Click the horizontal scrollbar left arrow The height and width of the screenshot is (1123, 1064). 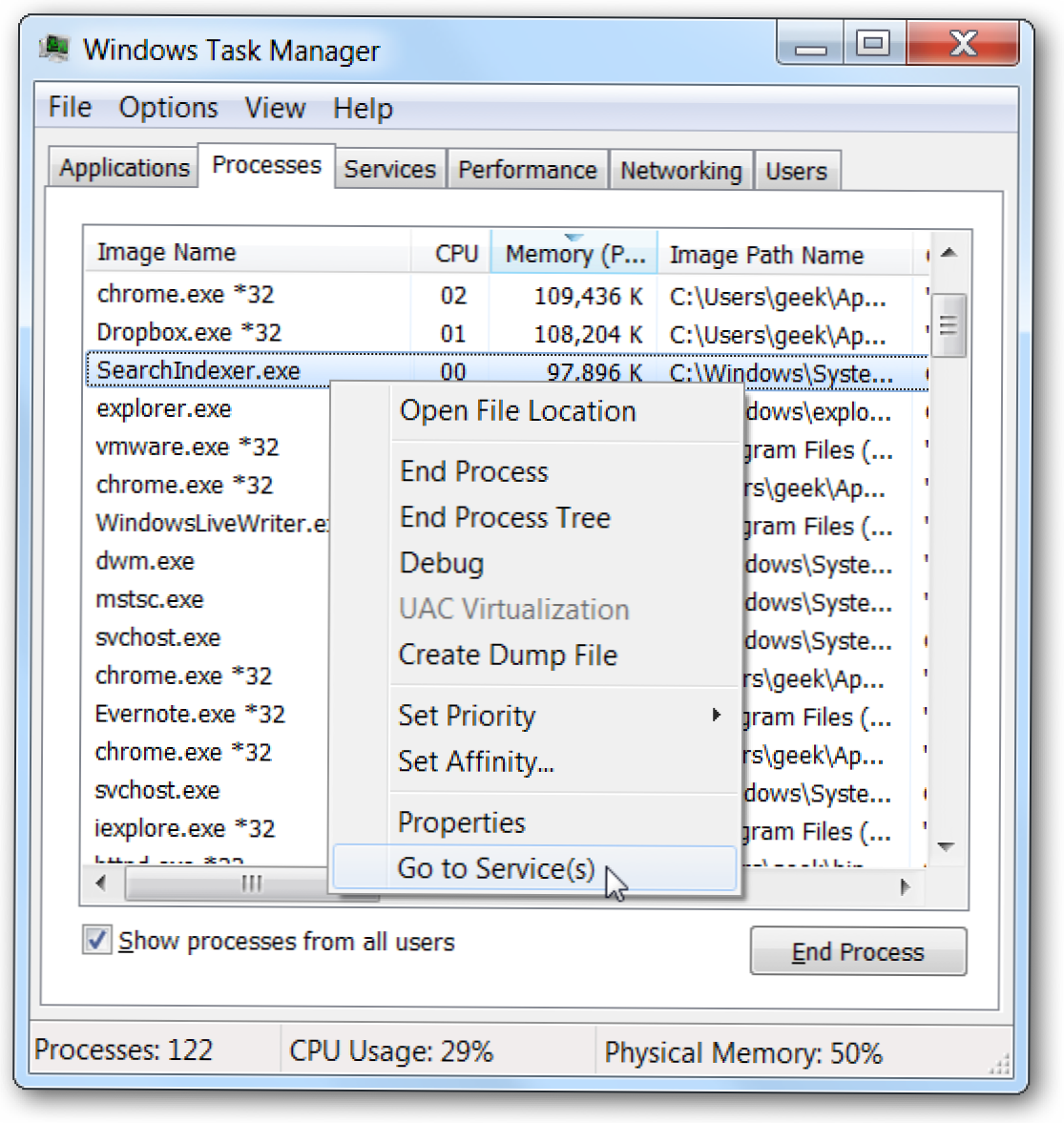coord(101,883)
